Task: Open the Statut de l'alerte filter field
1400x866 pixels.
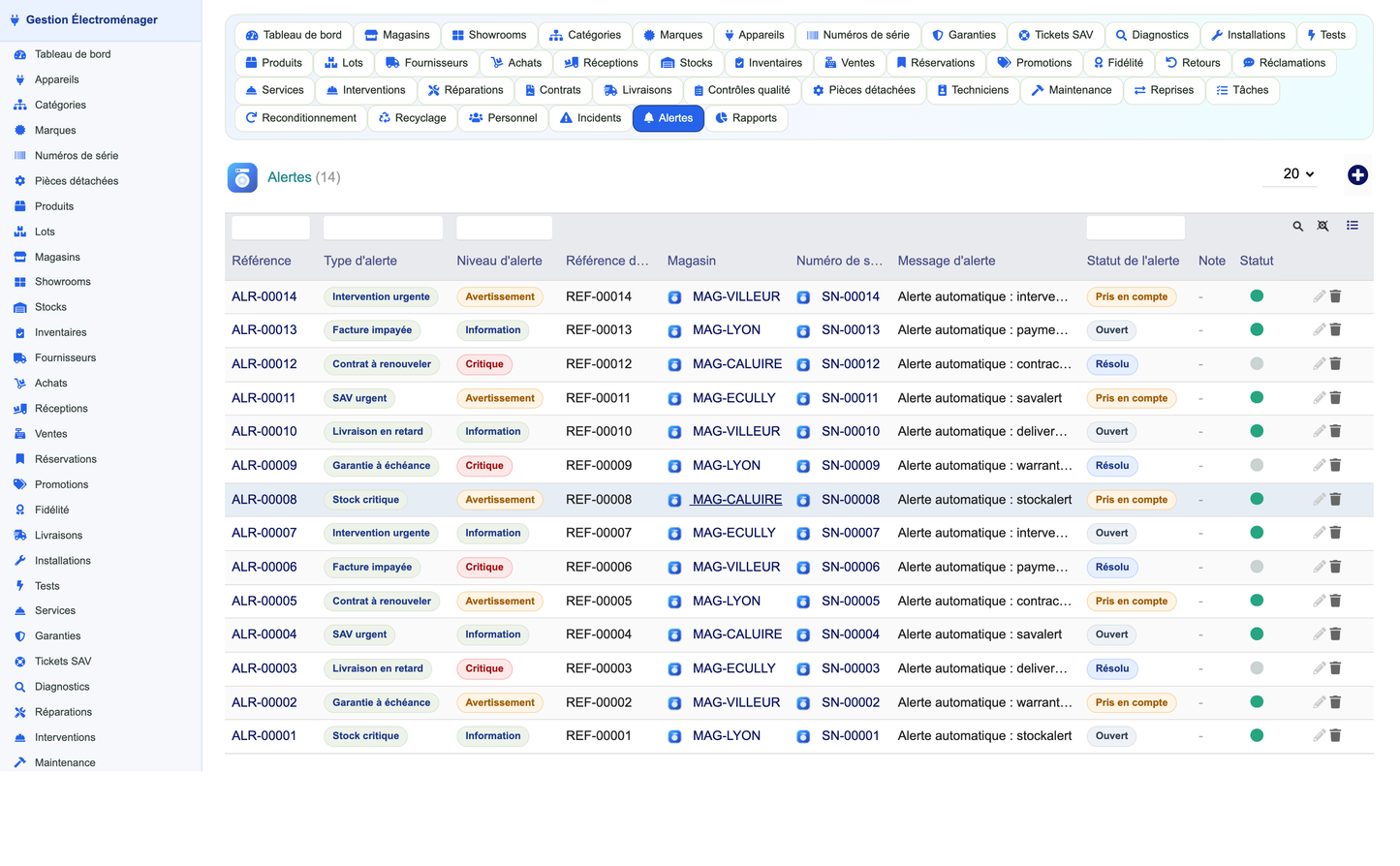Action: [1136, 228]
